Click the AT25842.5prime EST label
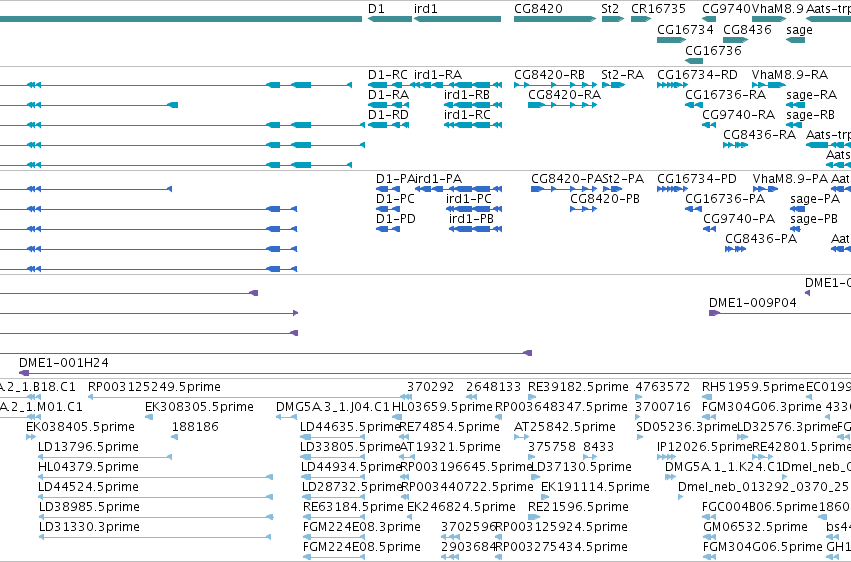 pos(564,427)
